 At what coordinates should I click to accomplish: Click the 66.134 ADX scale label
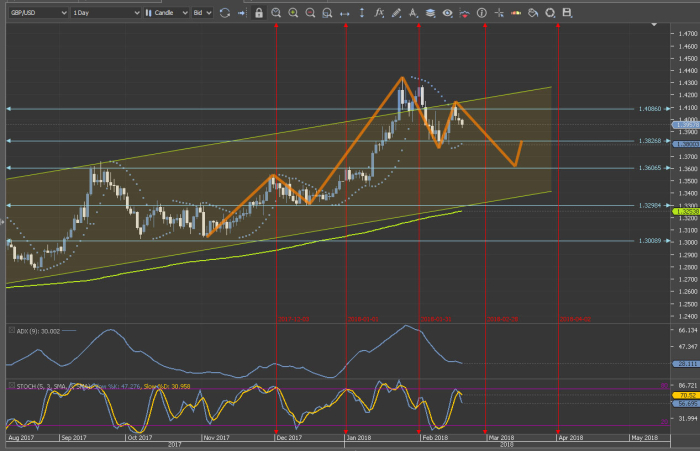click(688, 330)
